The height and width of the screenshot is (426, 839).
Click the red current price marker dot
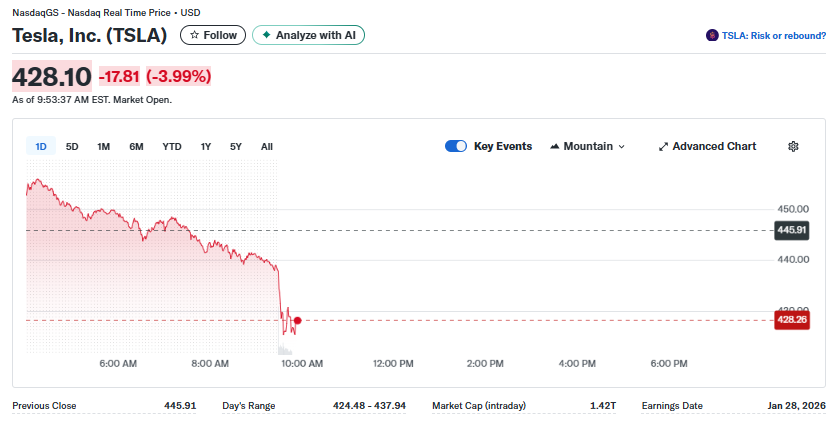[x=297, y=320]
